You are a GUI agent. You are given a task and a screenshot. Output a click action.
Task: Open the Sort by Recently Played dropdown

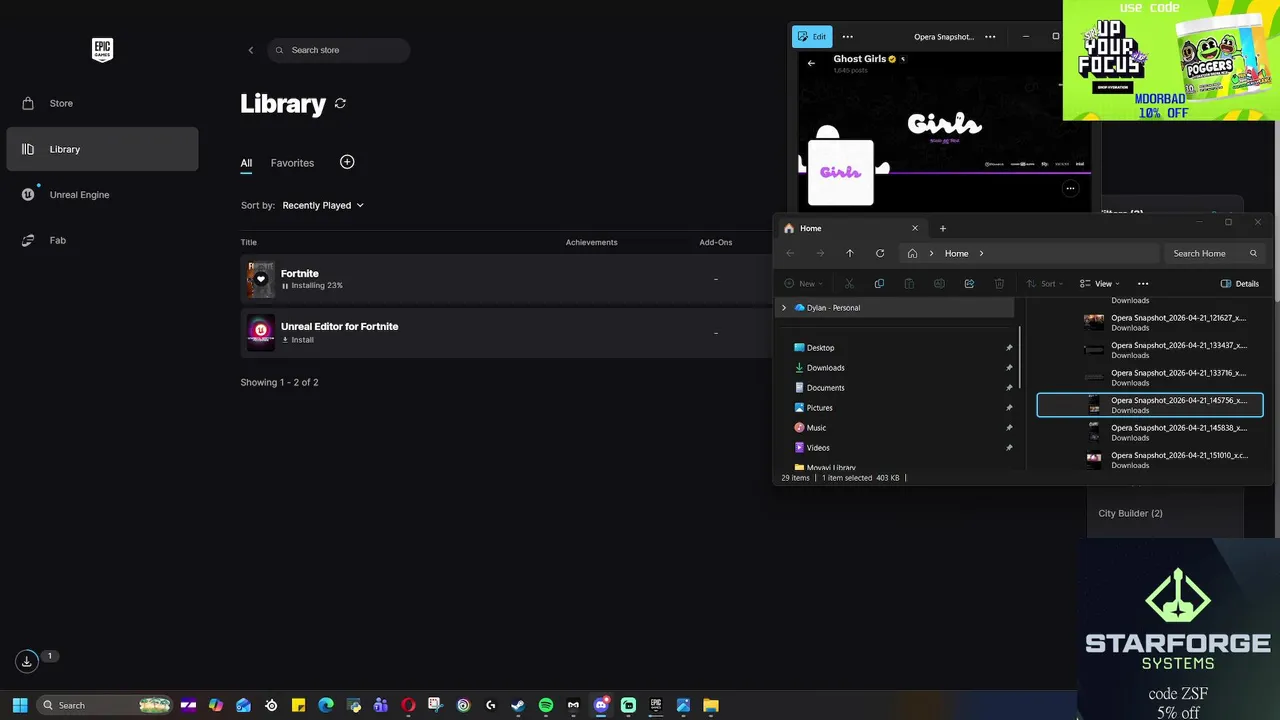(x=323, y=205)
